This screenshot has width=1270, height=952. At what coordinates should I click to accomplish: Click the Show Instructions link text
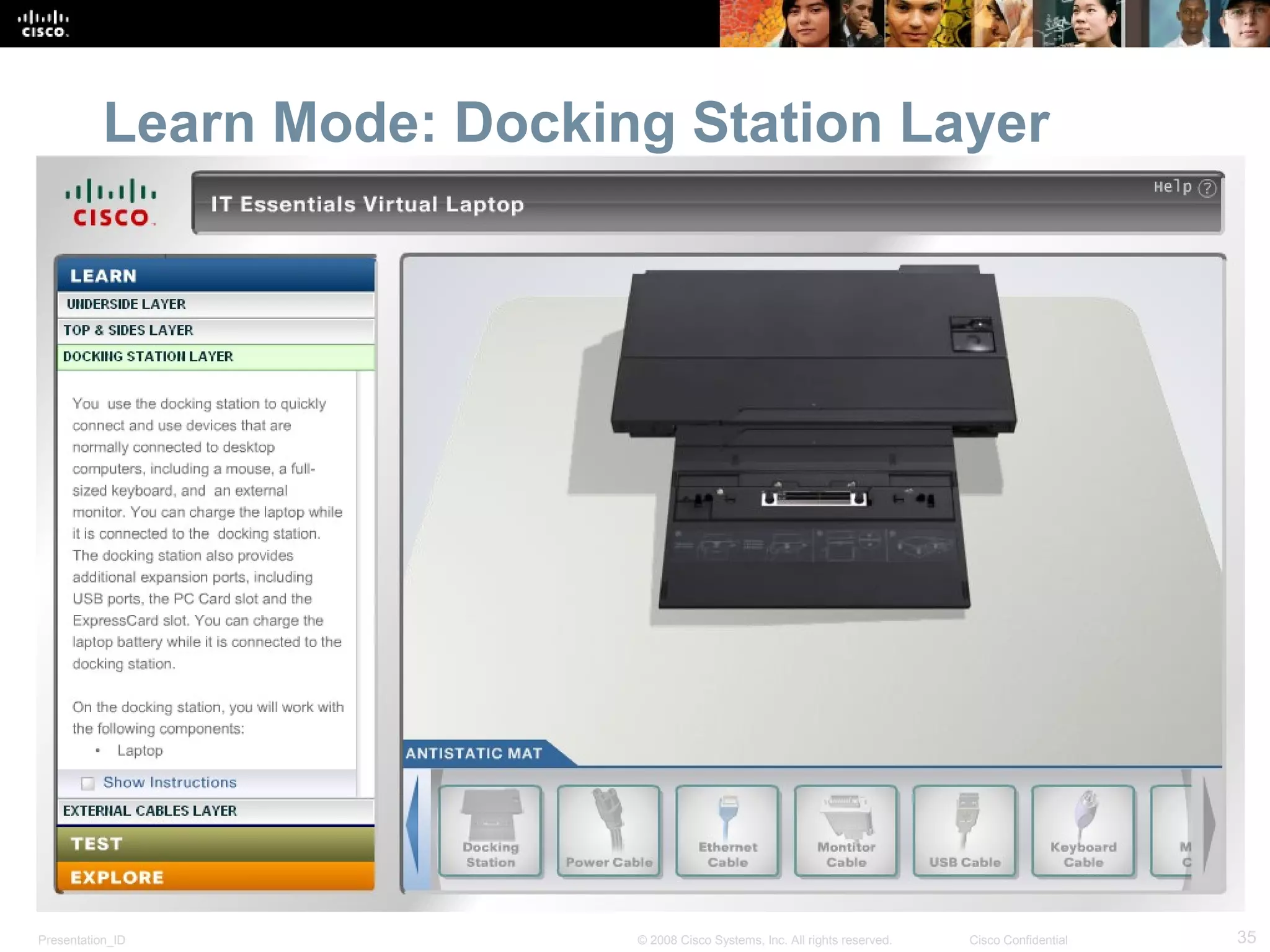point(170,783)
